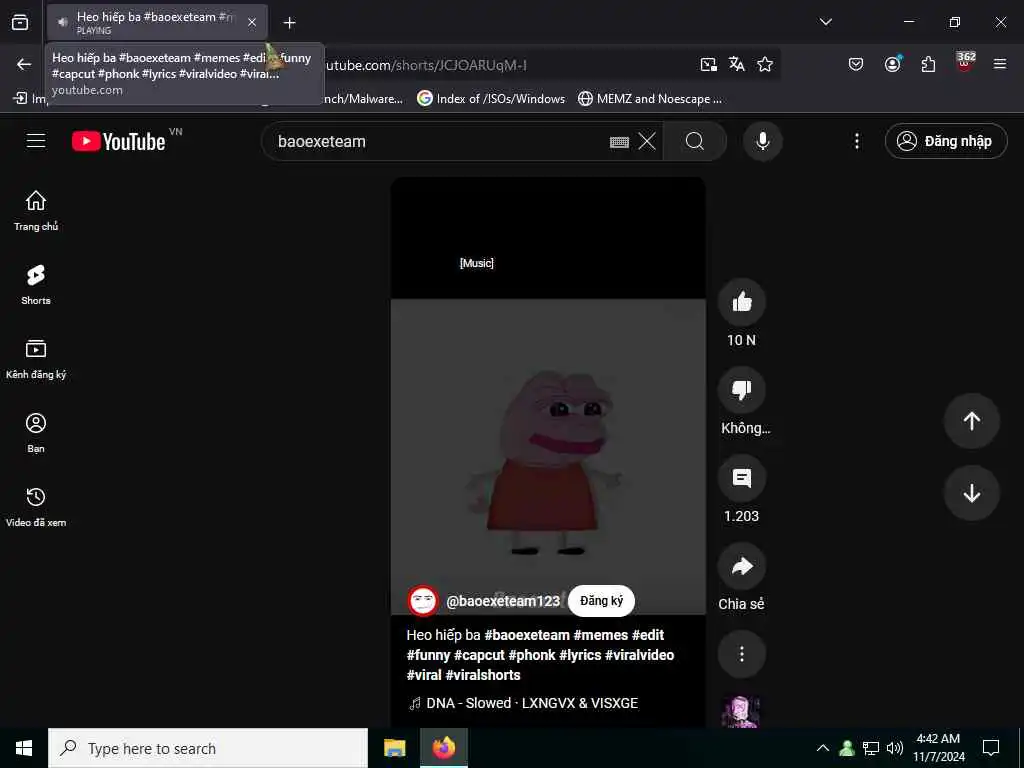The height and width of the screenshot is (768, 1024).
Task: Open the extensions puzzle icon
Action: pyautogui.click(x=928, y=64)
